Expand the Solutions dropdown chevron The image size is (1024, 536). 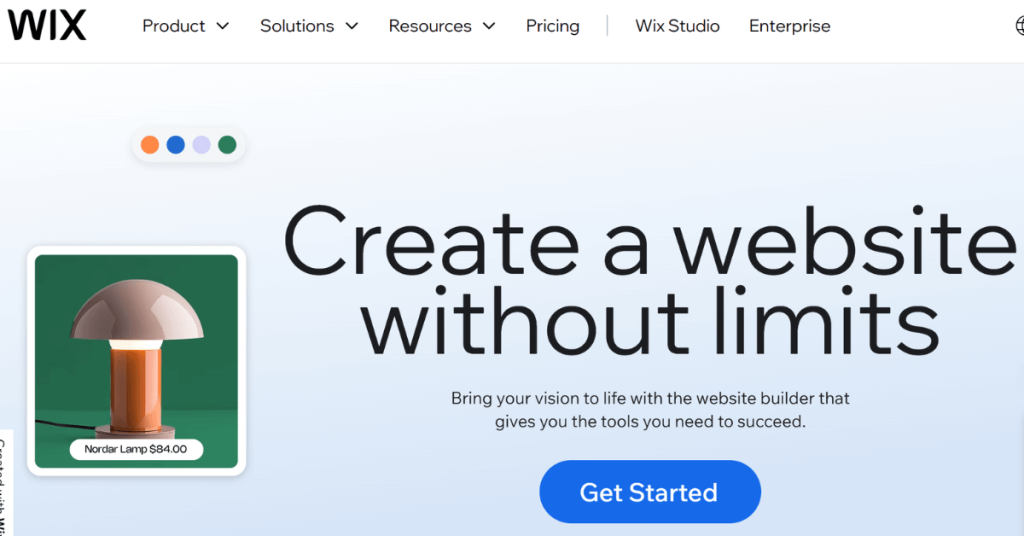pyautogui.click(x=352, y=26)
